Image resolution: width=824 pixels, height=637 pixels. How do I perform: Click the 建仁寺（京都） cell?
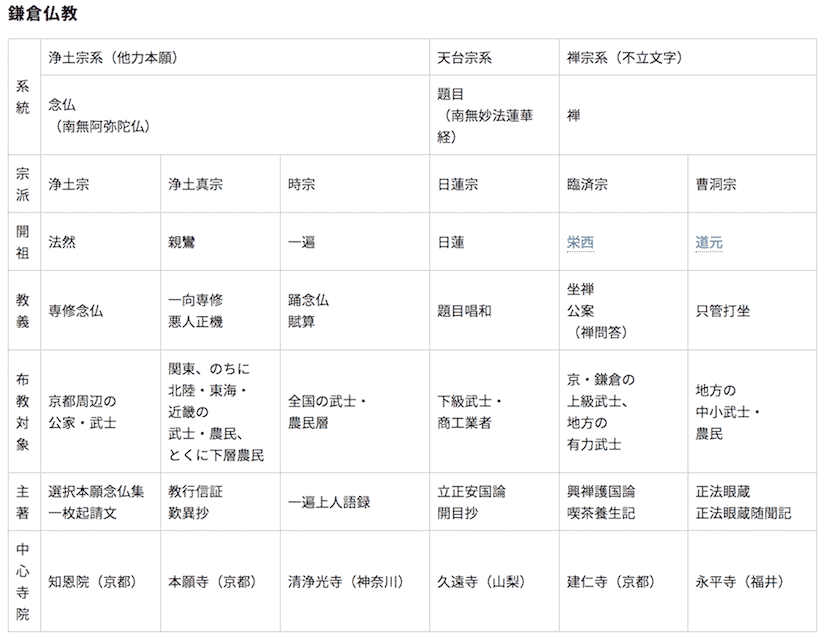click(x=623, y=581)
